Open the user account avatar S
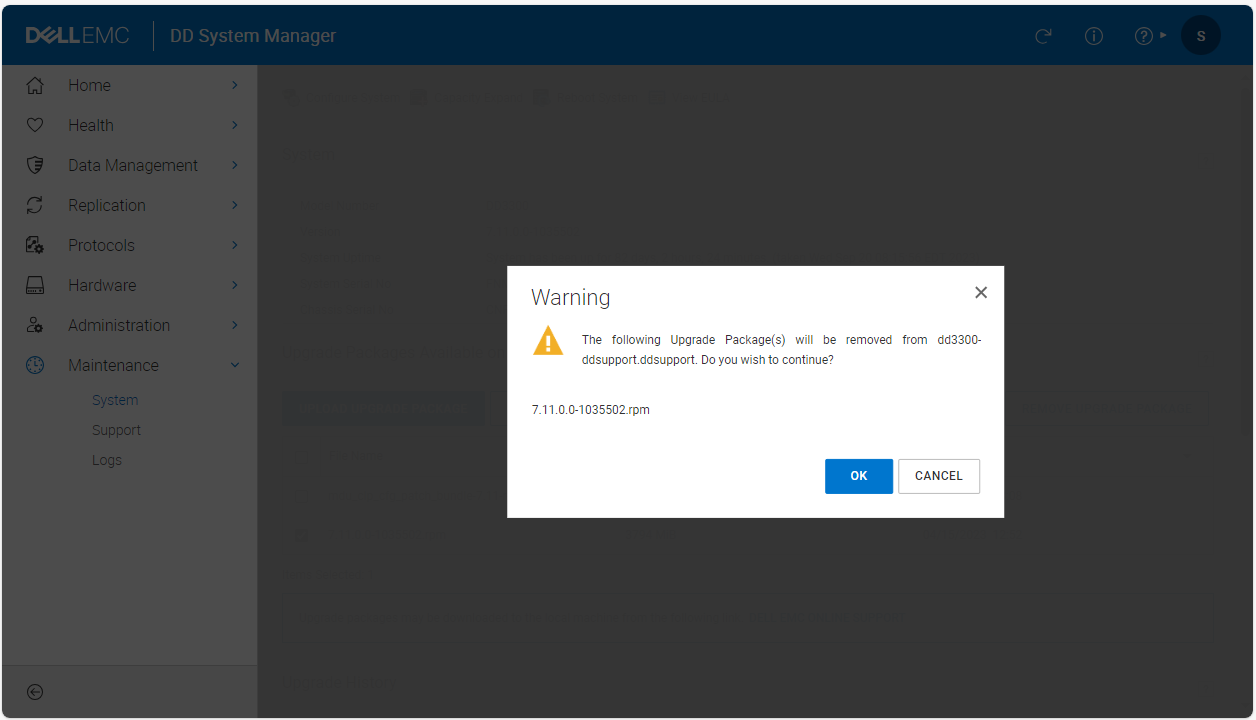 (x=1200, y=35)
